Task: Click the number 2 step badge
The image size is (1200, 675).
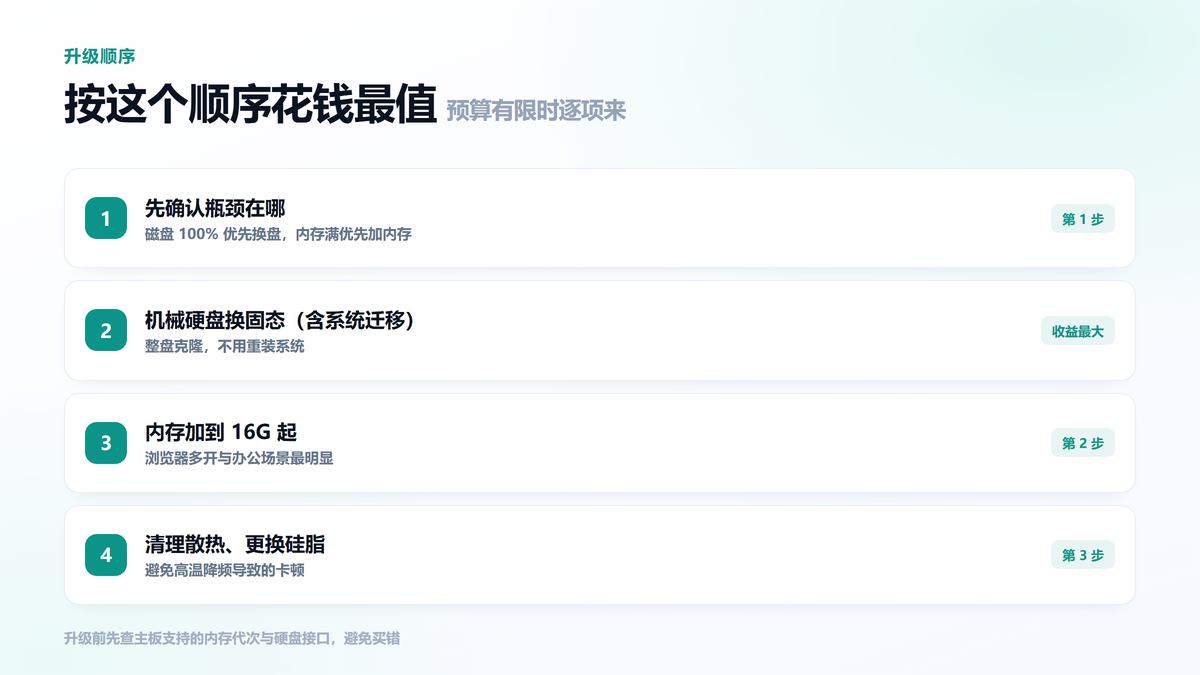Action: point(106,330)
